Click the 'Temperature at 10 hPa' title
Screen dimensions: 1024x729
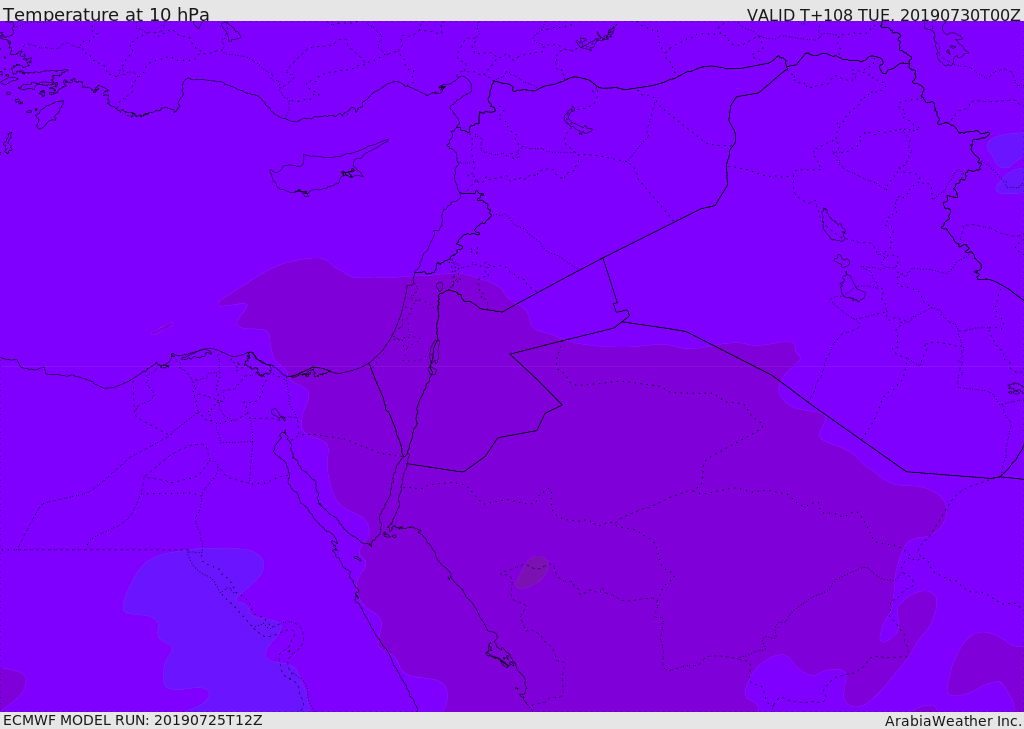106,14
